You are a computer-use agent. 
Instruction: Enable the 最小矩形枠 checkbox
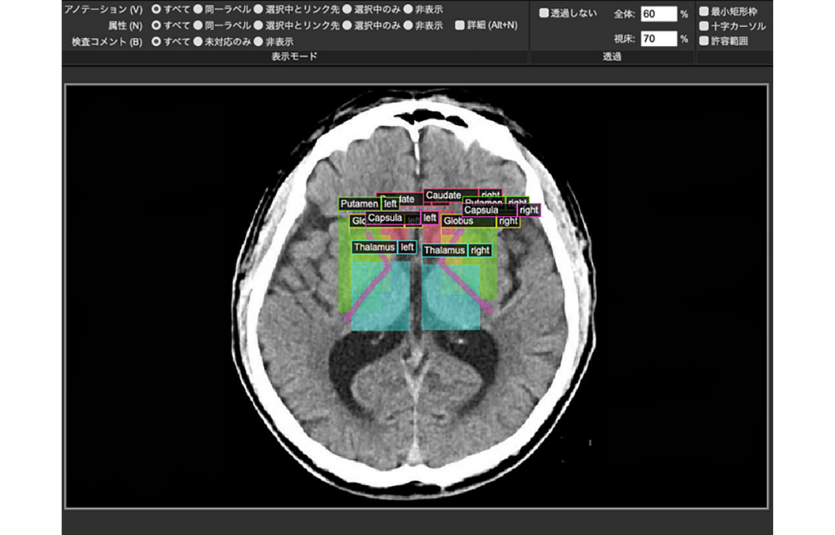point(704,10)
